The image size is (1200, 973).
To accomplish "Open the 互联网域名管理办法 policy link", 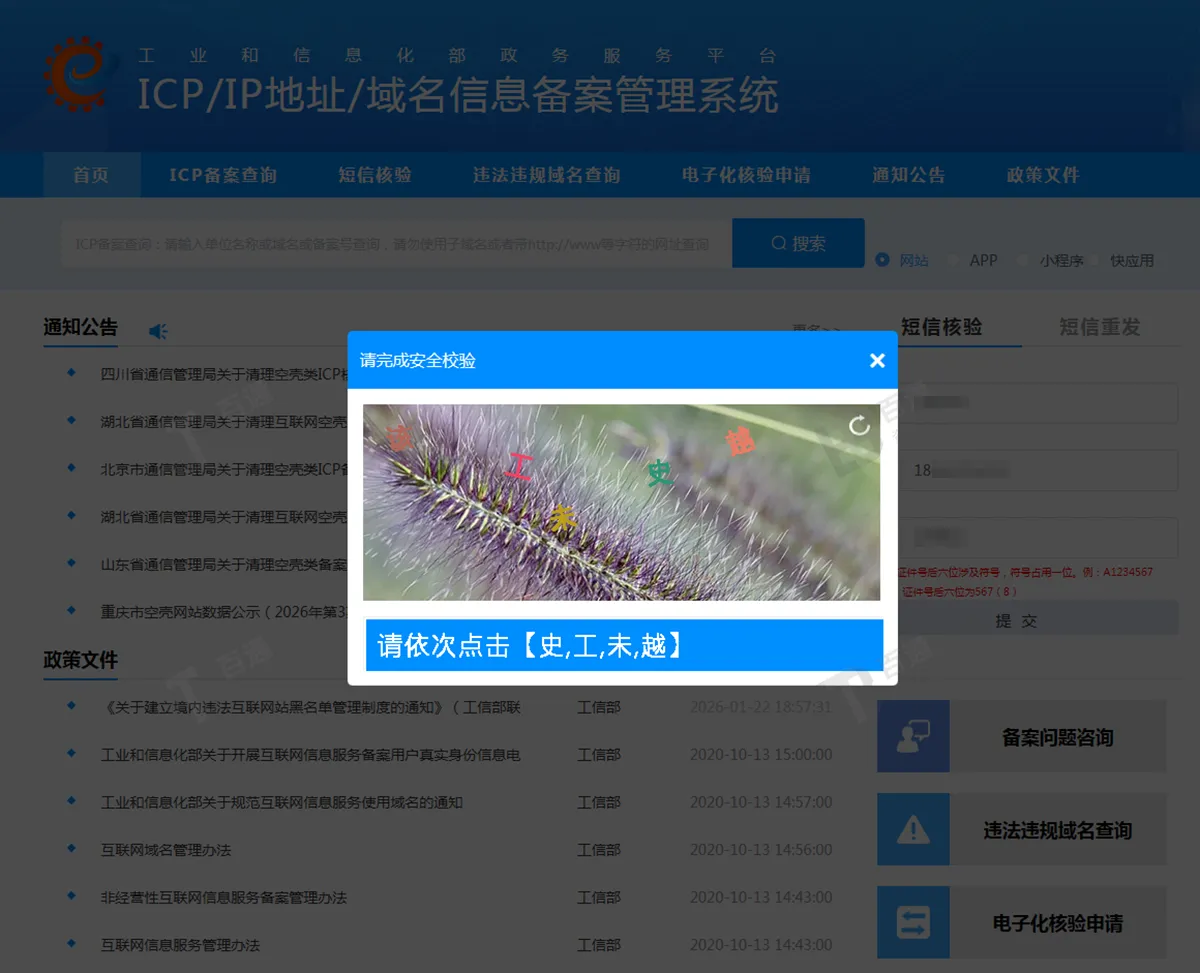I will coord(165,850).
